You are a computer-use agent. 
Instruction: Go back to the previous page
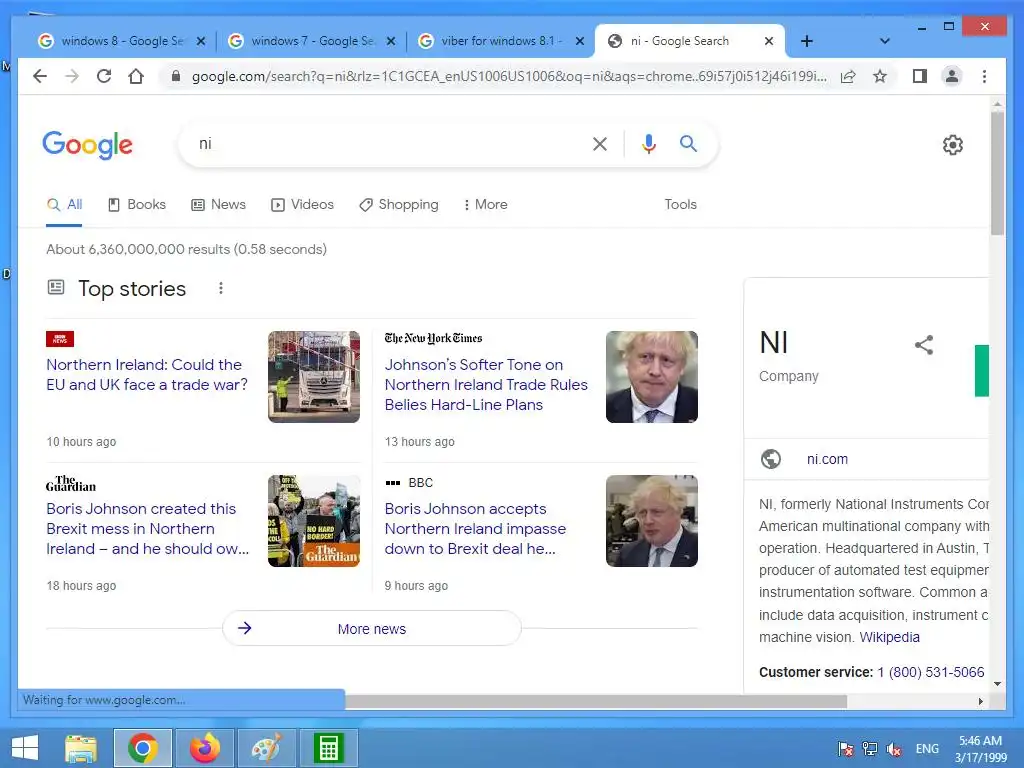40,76
